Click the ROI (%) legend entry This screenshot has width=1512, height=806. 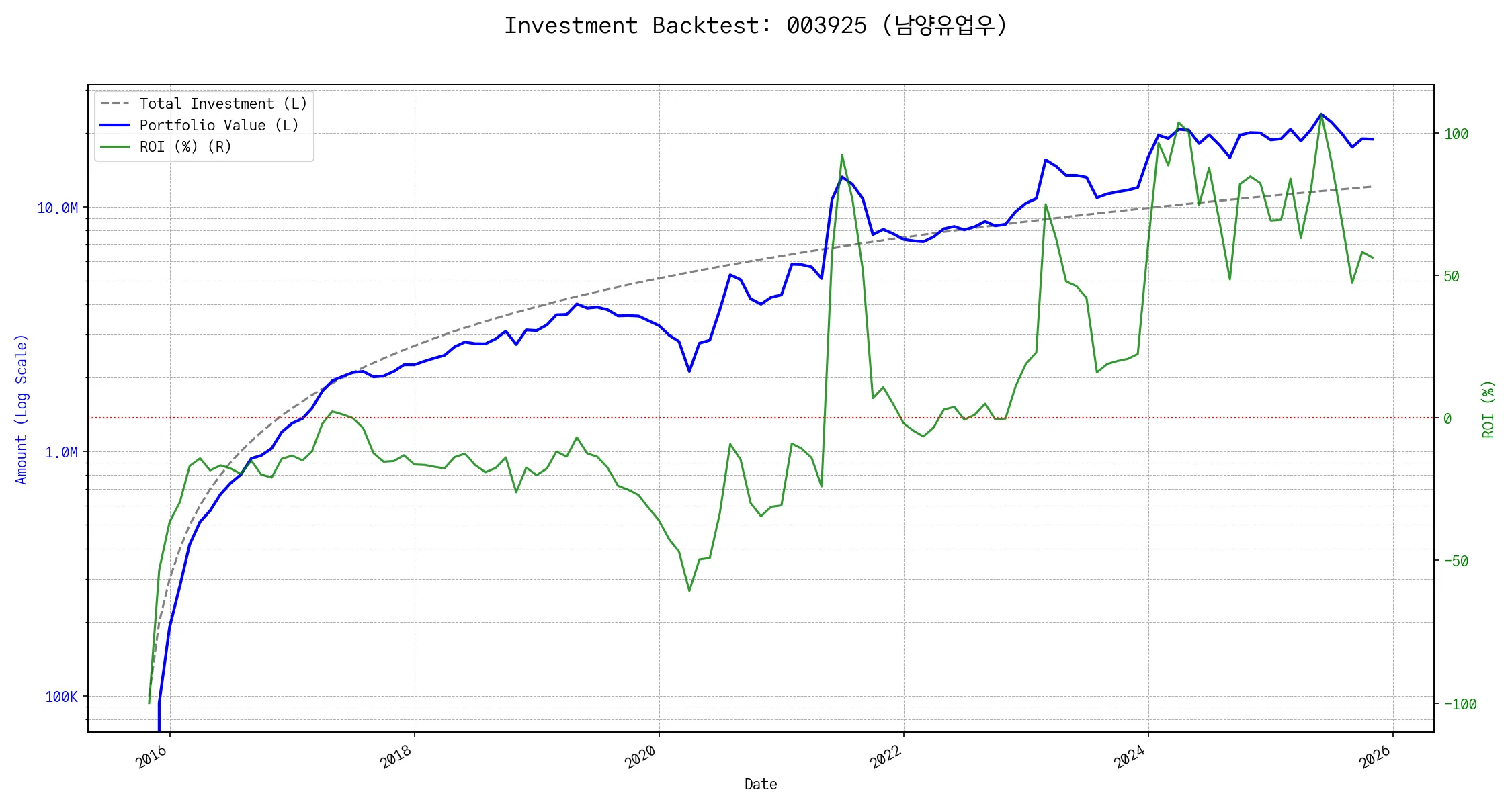[185, 146]
